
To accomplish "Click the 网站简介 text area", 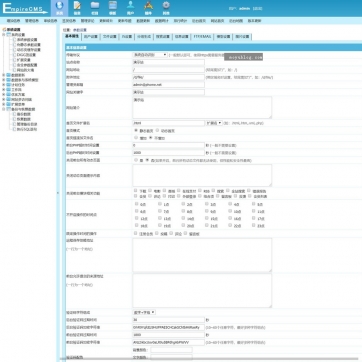I will point(202,107).
